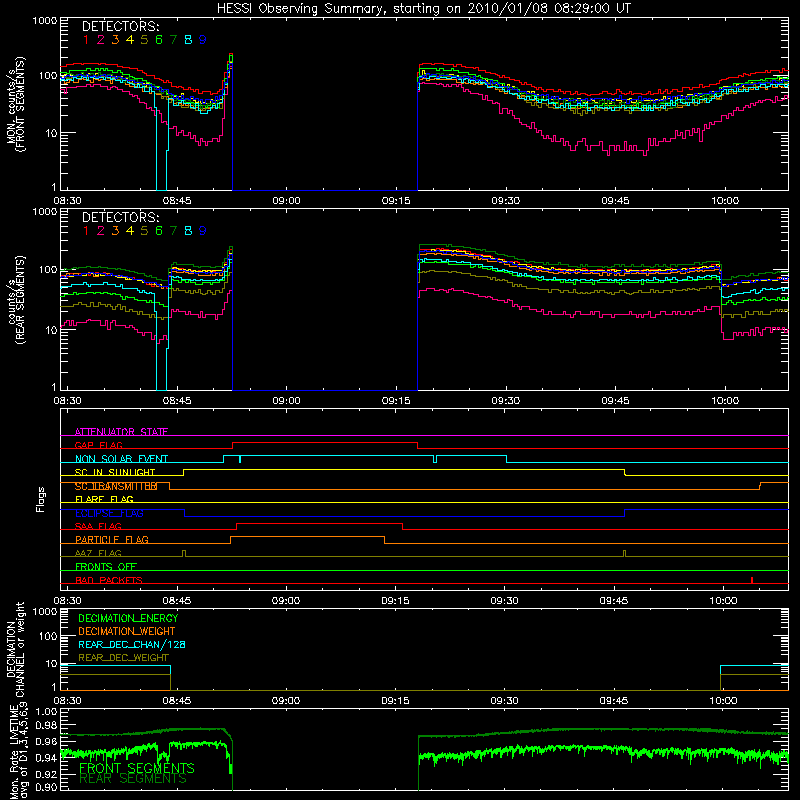Screen dimensions: 800x800
Task: Pick detector 6 in the rear segments legend
Action: (x=159, y=231)
